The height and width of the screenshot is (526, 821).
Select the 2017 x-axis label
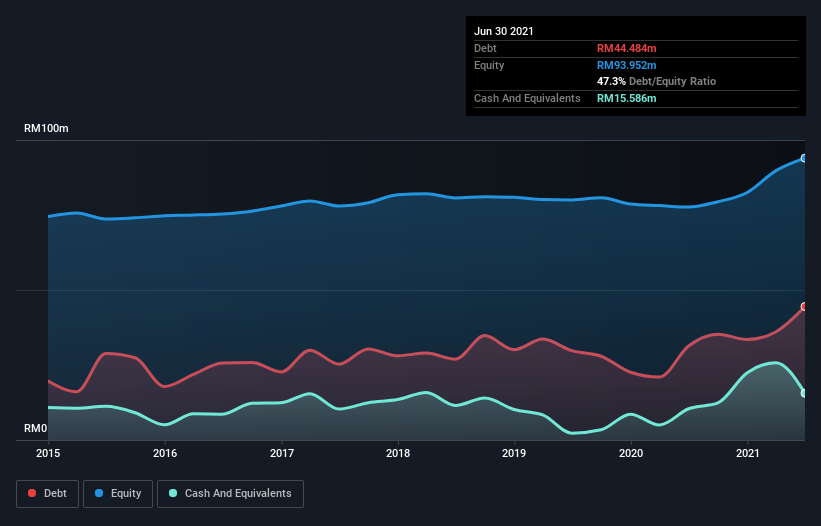[x=282, y=453]
